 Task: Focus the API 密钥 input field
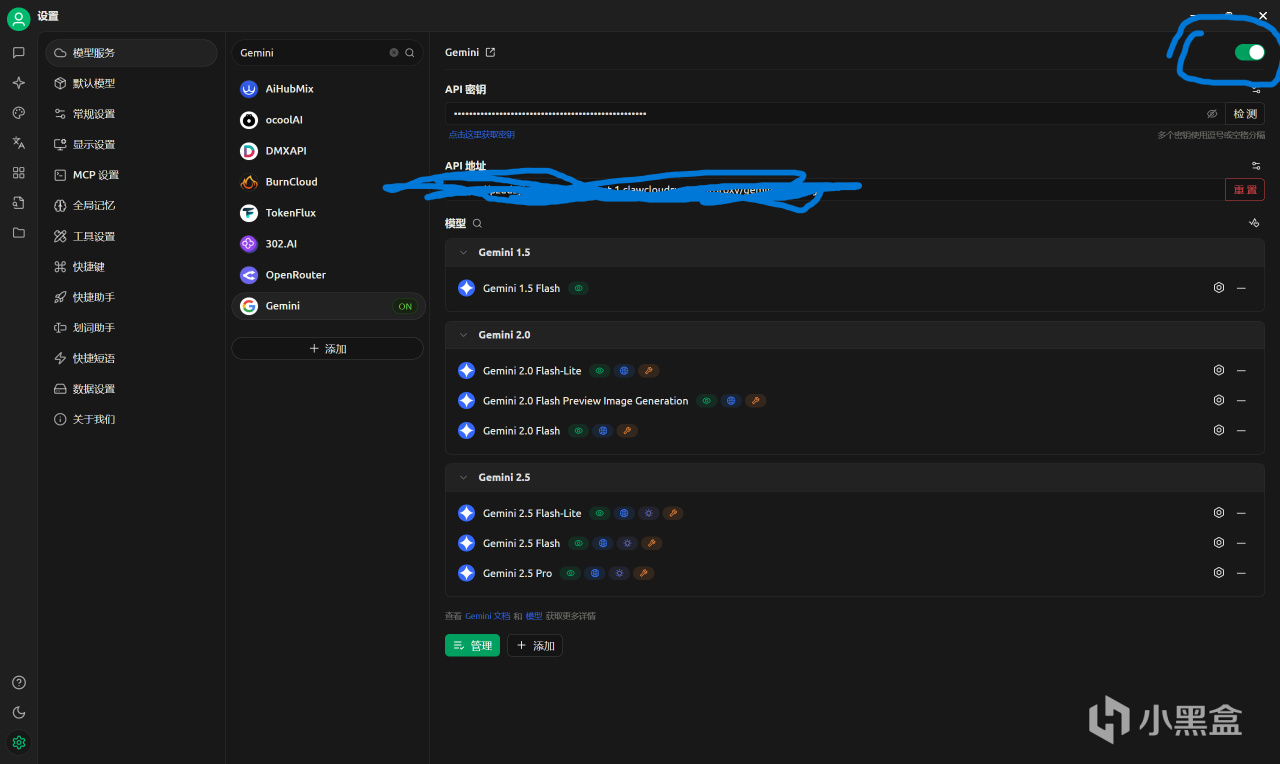[x=835, y=114]
